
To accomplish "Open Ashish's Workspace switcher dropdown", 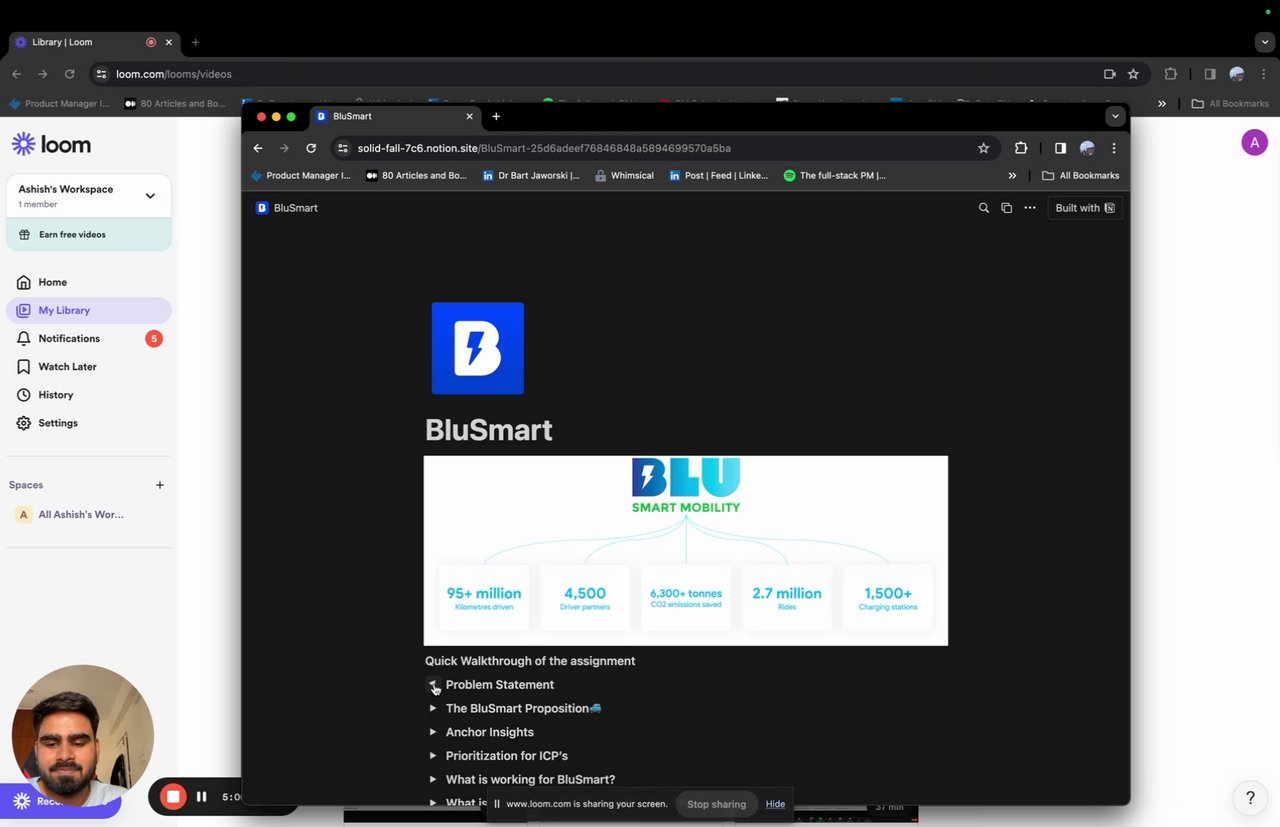I will [89, 196].
